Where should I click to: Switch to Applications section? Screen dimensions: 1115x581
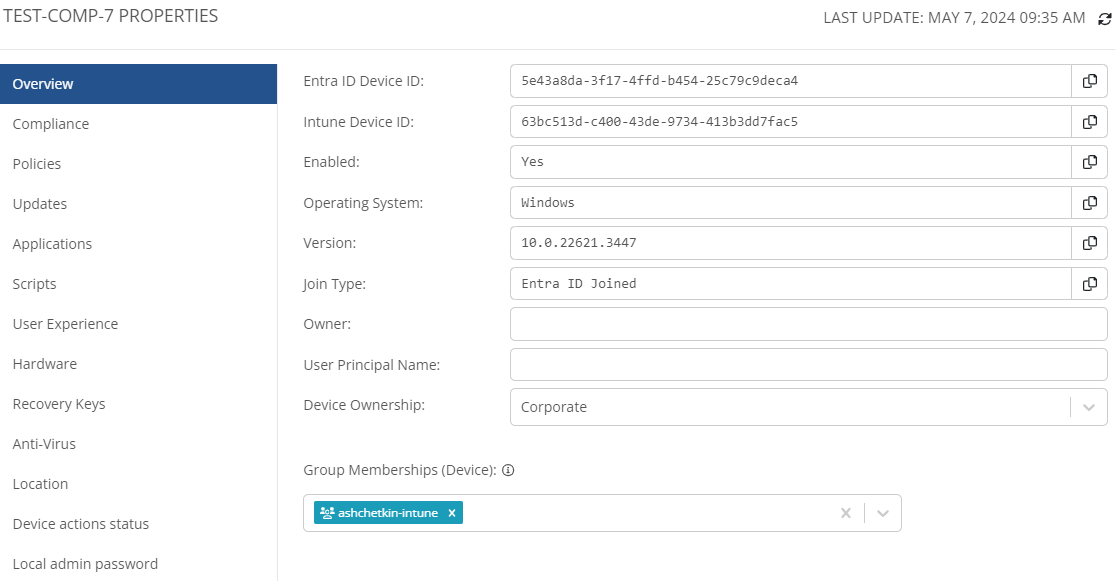139,244
